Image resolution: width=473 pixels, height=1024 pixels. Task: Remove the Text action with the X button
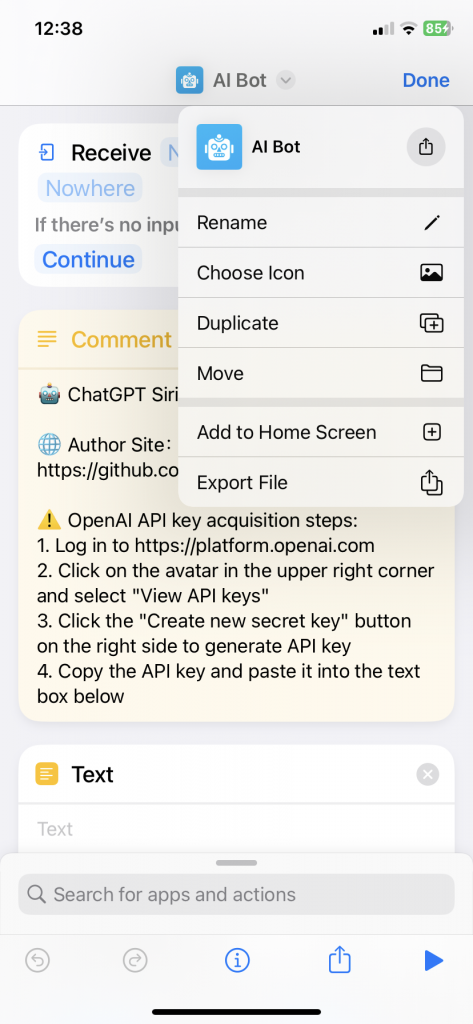[427, 775]
